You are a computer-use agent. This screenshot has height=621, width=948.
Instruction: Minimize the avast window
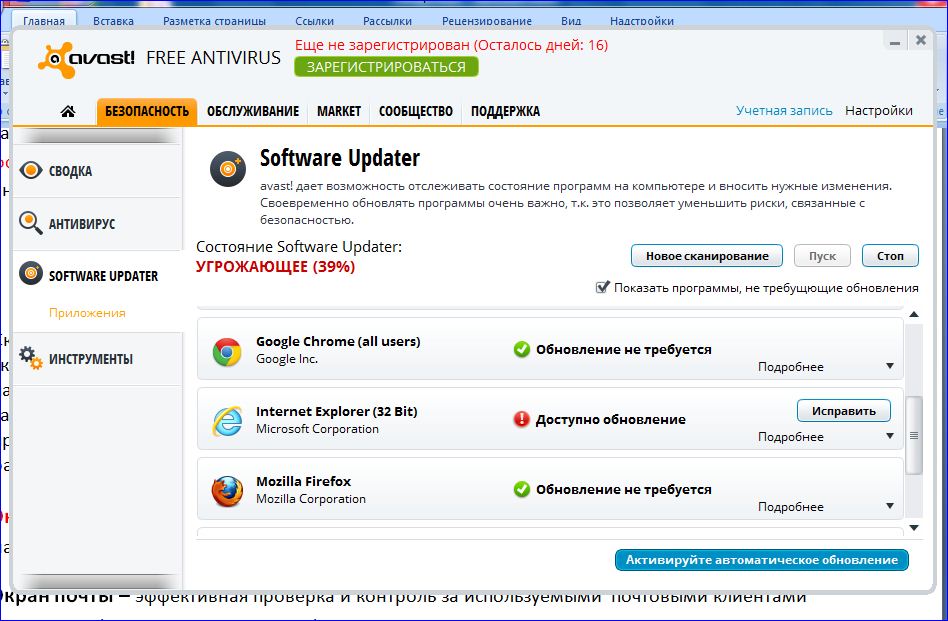[x=895, y=42]
